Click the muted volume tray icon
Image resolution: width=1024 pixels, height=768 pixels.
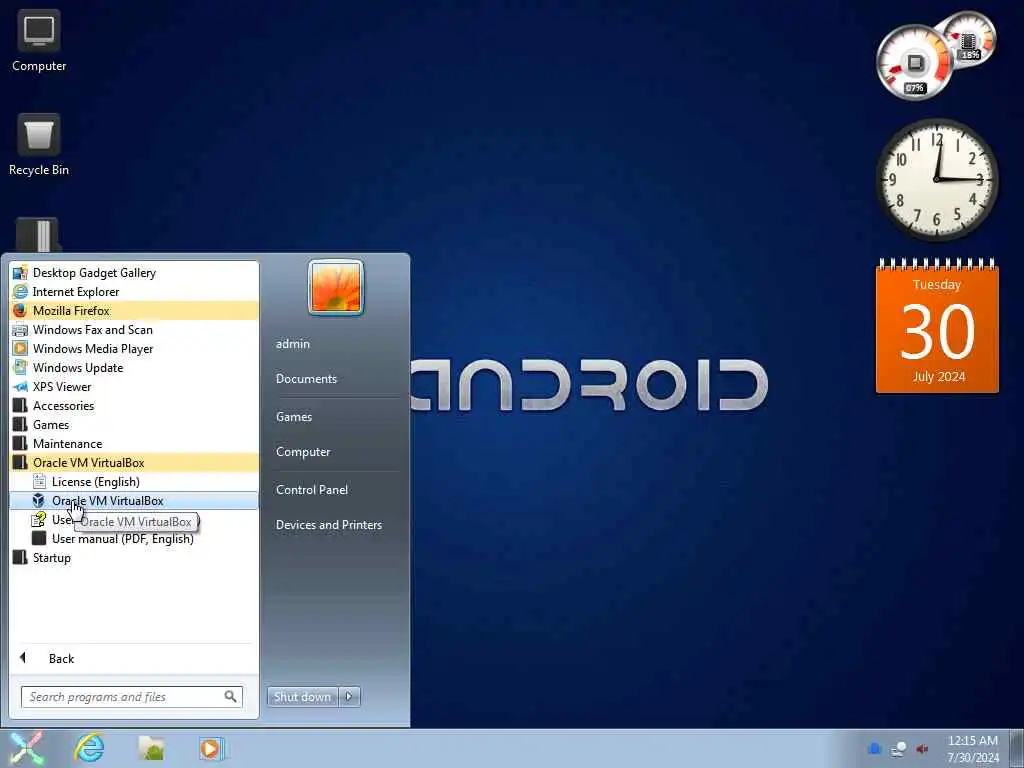922,748
